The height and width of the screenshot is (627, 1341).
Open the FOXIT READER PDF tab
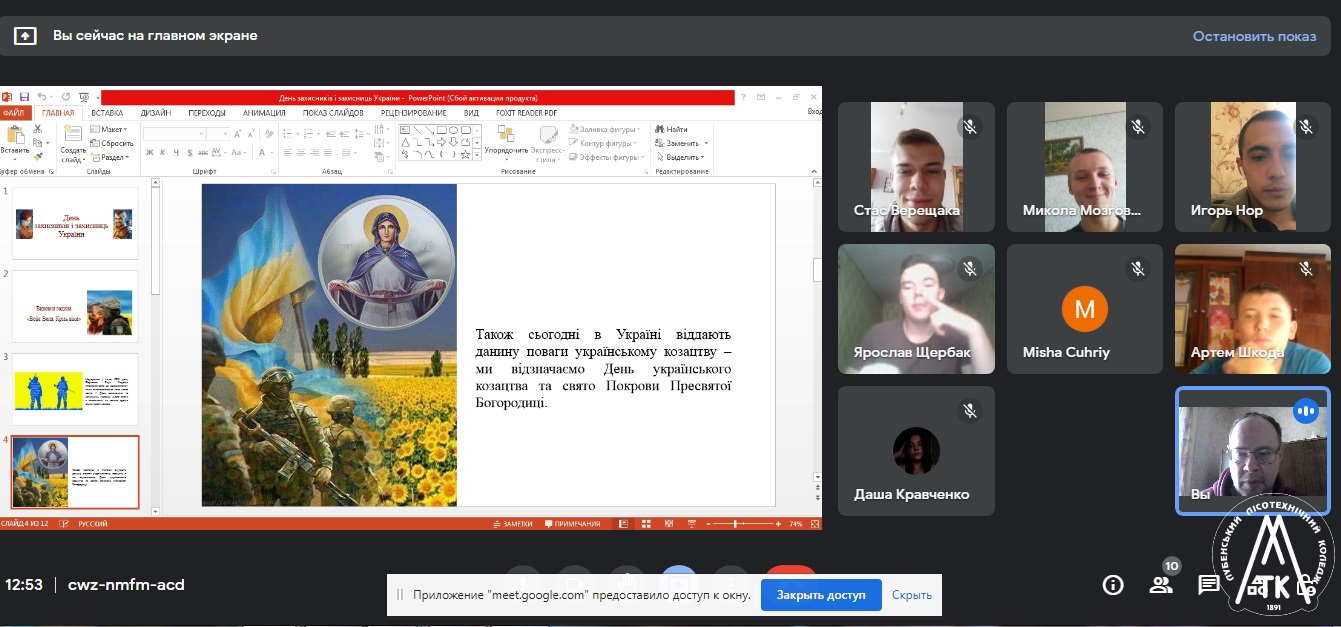coord(526,113)
